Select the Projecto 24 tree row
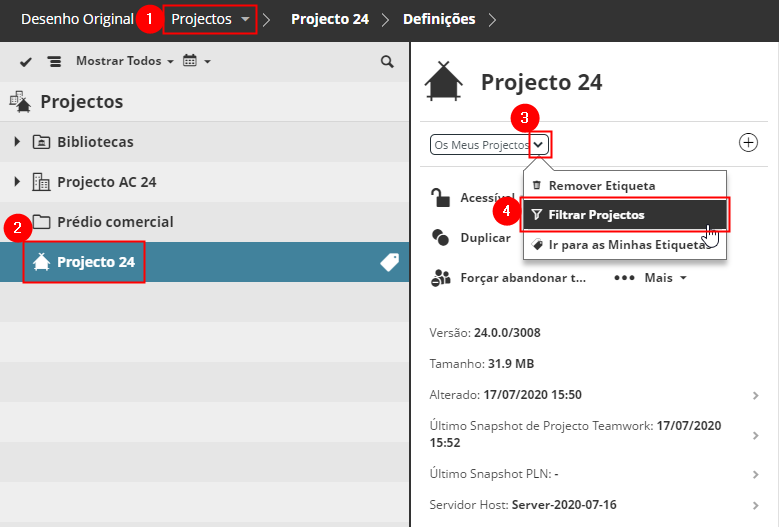Image resolution: width=779 pixels, height=527 pixels. (x=205, y=262)
